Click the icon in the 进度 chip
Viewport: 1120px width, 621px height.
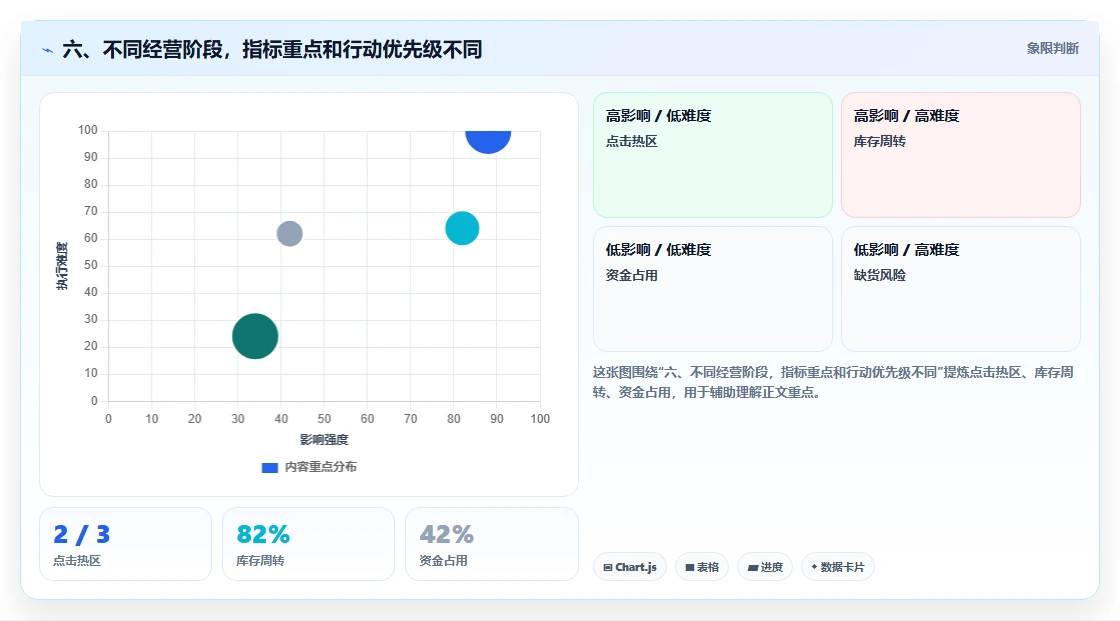tap(753, 567)
